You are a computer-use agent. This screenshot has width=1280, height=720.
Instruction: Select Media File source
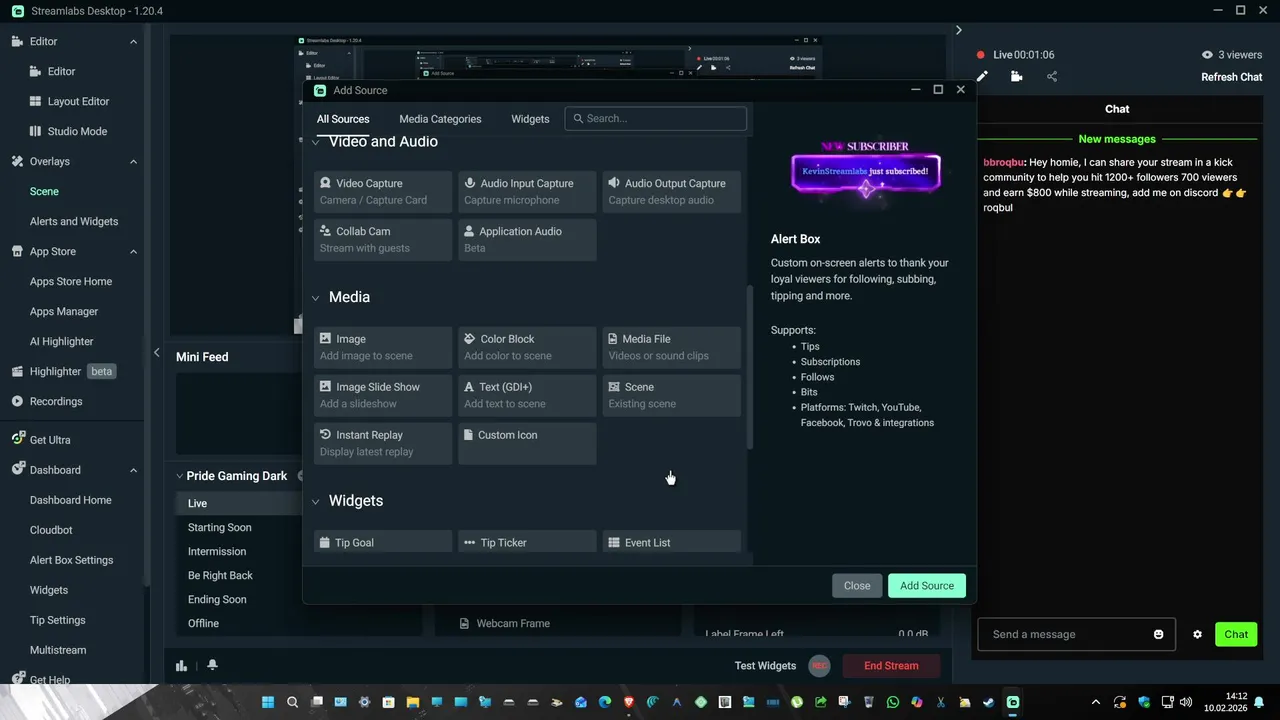click(x=671, y=348)
